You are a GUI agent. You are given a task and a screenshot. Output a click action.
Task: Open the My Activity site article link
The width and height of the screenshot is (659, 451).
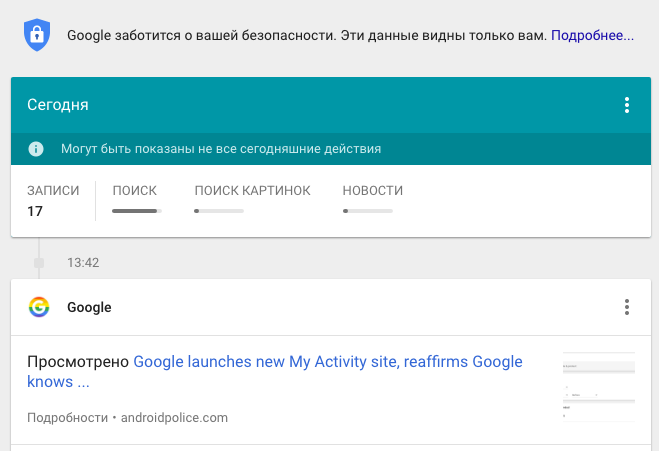pos(275,372)
